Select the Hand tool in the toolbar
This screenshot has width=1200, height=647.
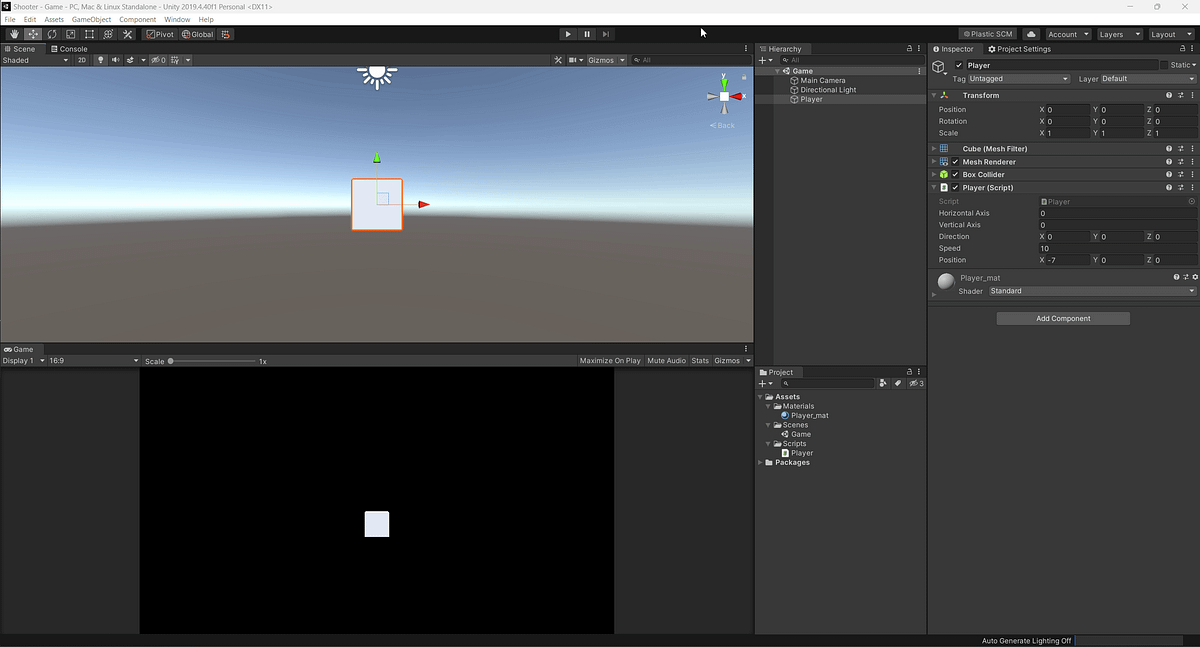click(x=14, y=34)
